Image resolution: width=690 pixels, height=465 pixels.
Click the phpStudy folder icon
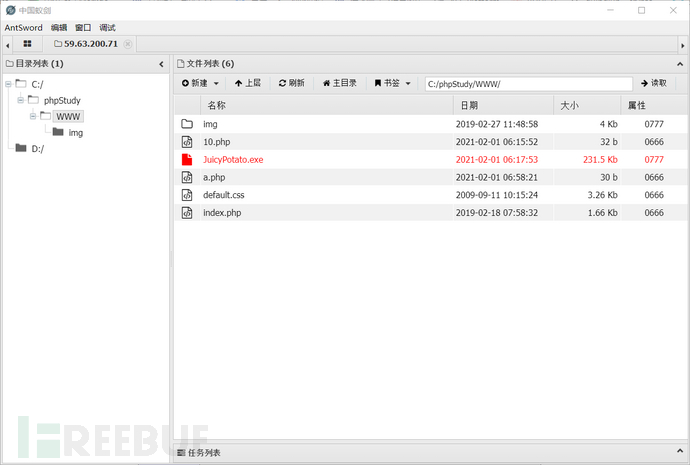33,99
